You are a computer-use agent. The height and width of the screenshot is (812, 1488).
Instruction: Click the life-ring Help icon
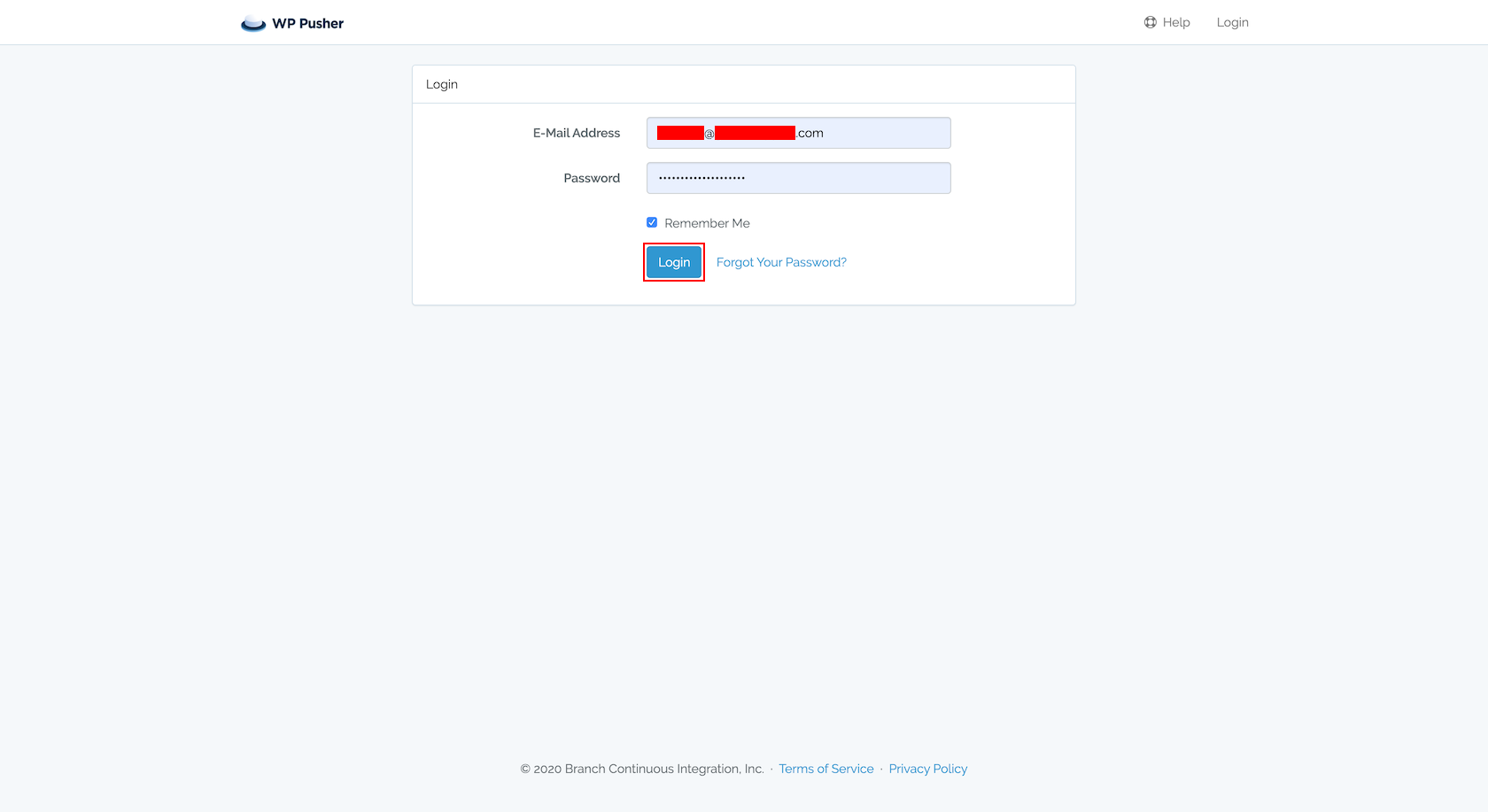[x=1150, y=21]
